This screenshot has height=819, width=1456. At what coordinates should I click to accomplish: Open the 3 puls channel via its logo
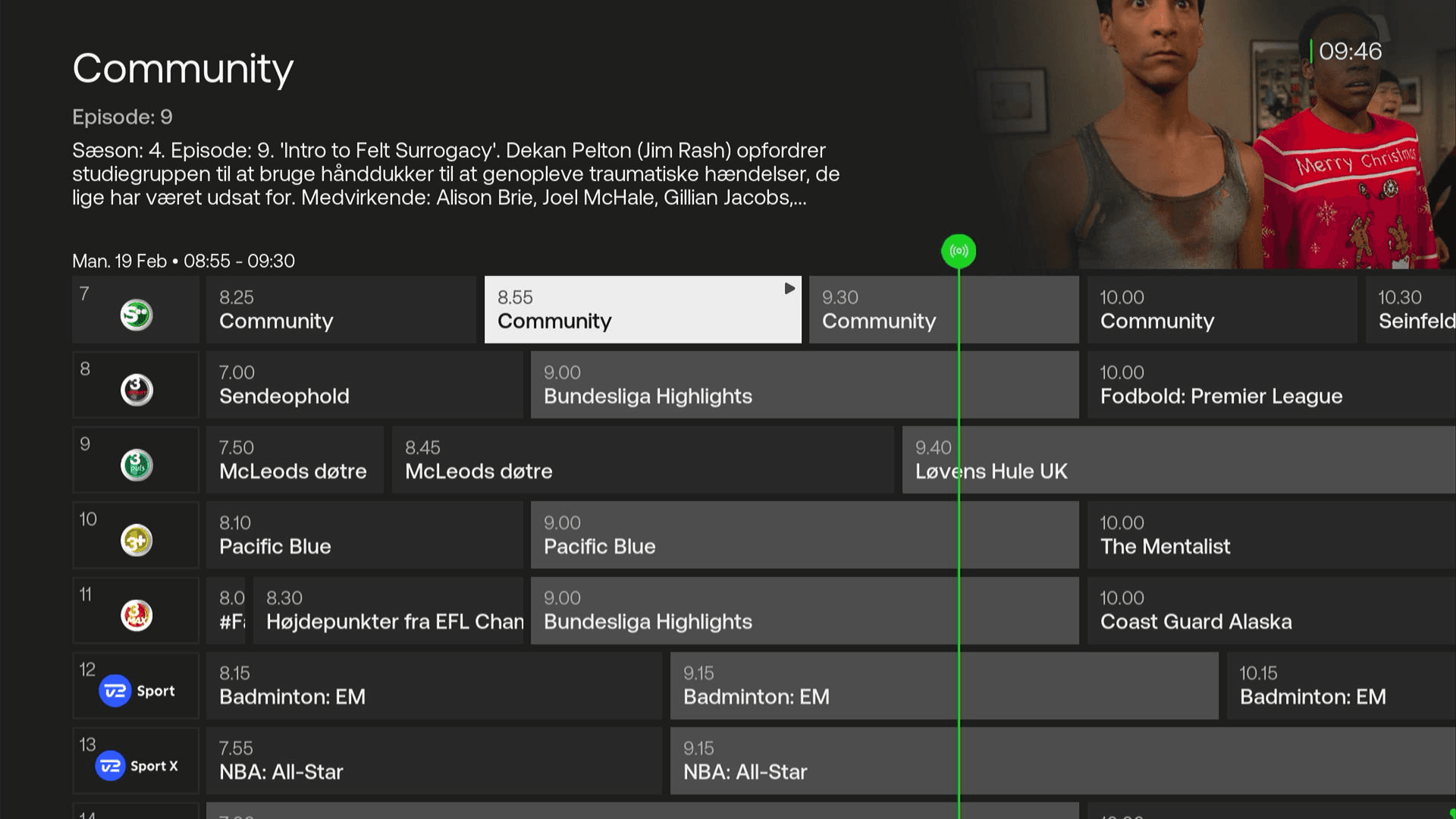pyautogui.click(x=134, y=463)
